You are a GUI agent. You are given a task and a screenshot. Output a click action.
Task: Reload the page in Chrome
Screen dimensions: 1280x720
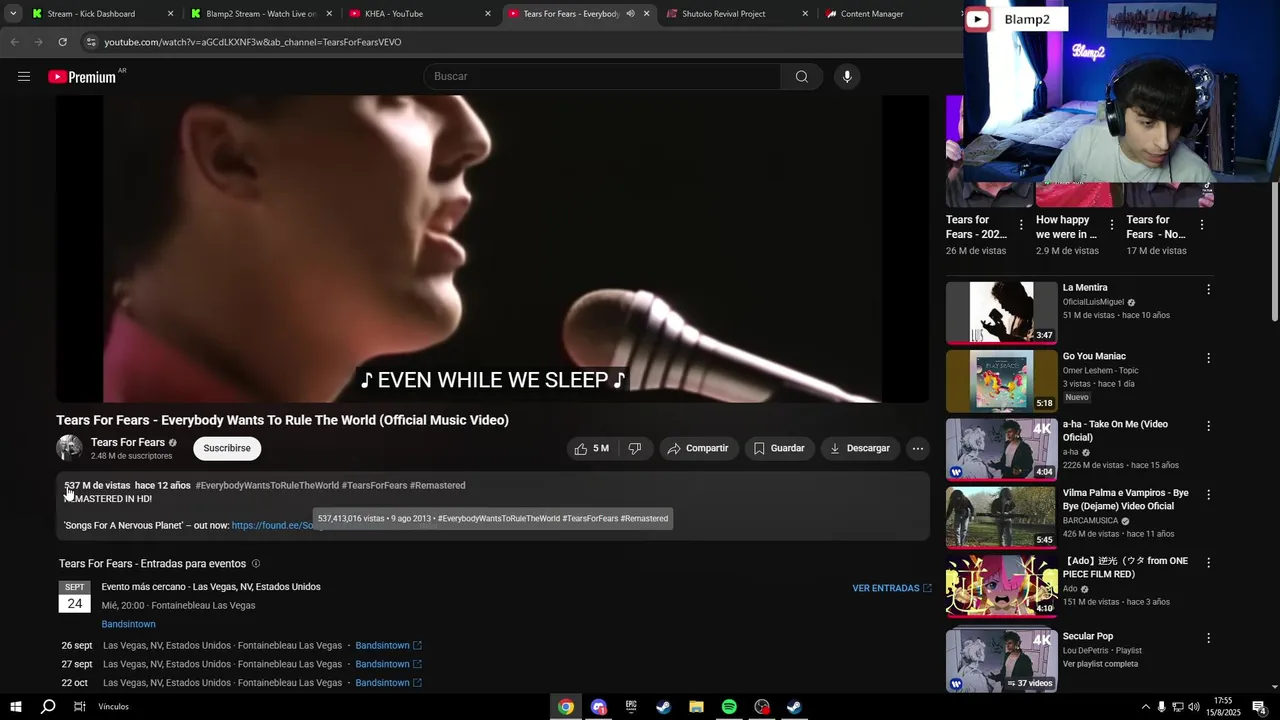point(62,42)
